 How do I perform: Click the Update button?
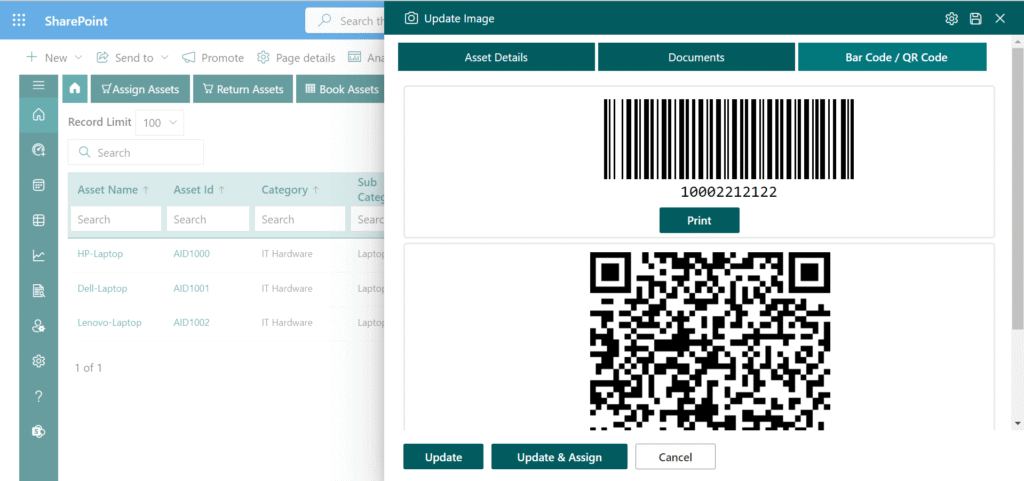click(443, 456)
